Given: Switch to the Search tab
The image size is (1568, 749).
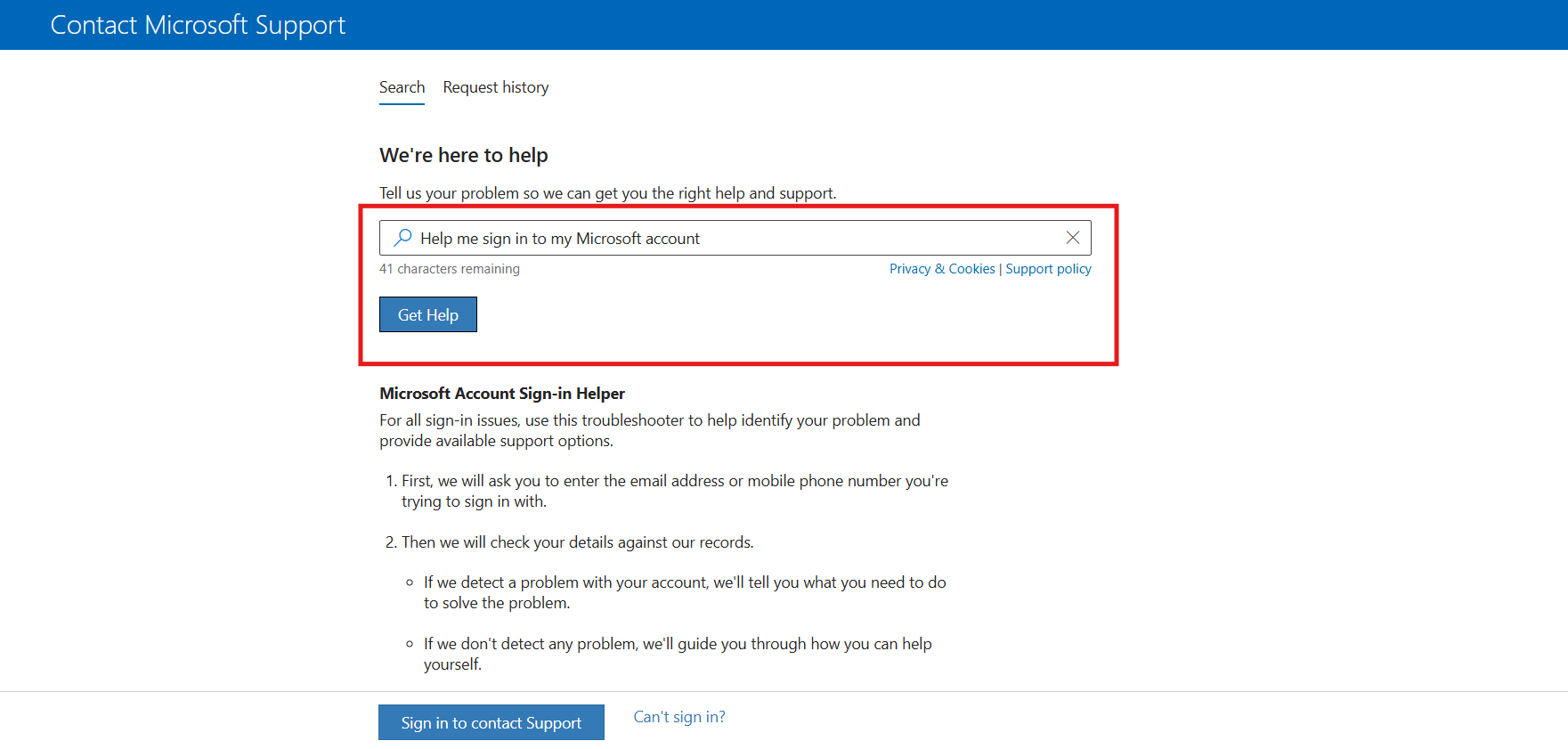Looking at the screenshot, I should pyautogui.click(x=402, y=87).
